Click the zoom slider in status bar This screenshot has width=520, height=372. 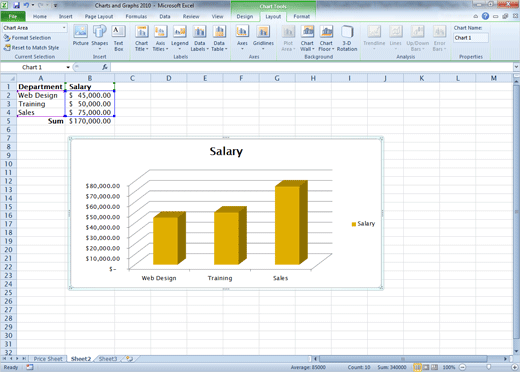[x=489, y=367]
